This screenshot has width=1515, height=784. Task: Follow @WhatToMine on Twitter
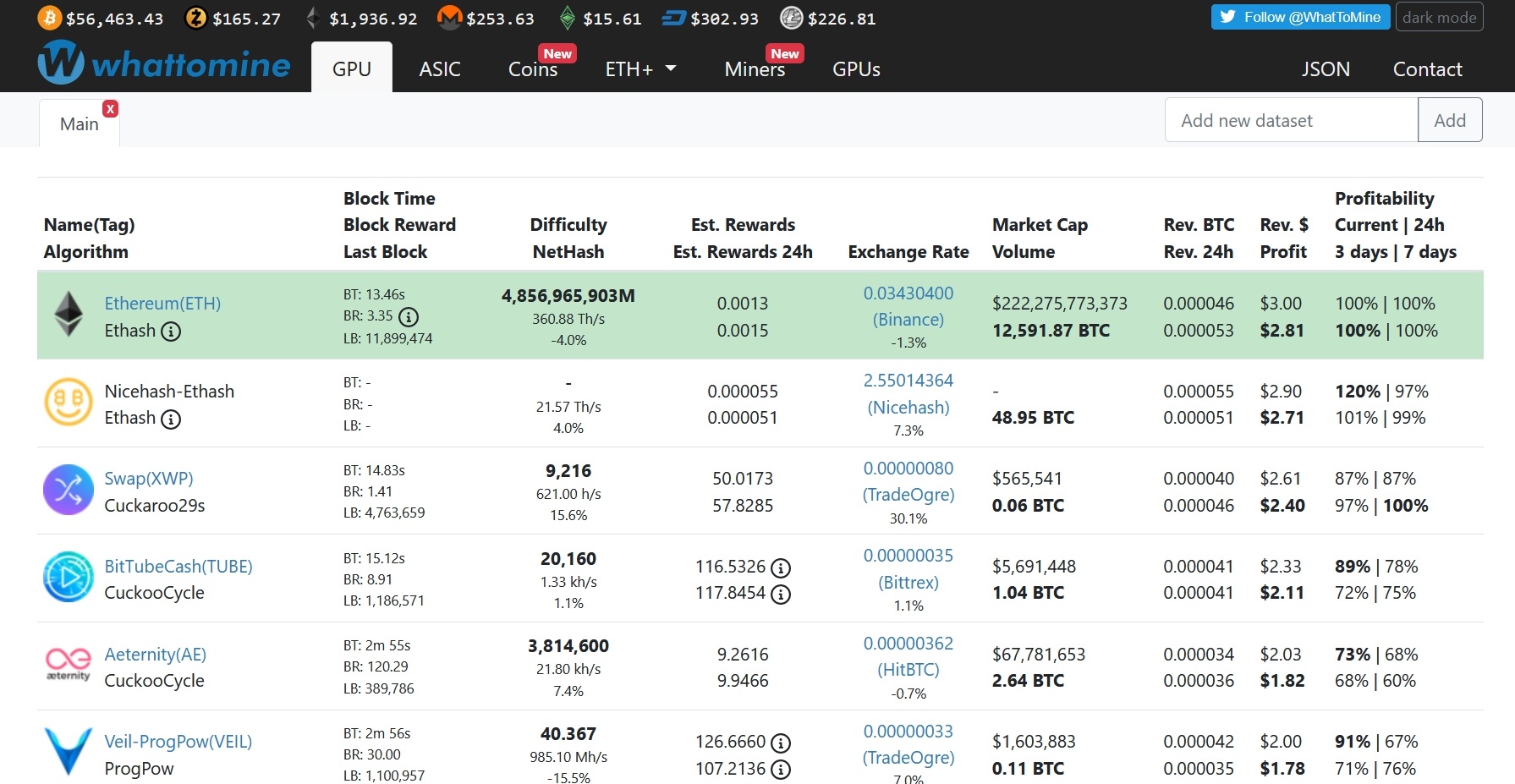(x=1300, y=17)
